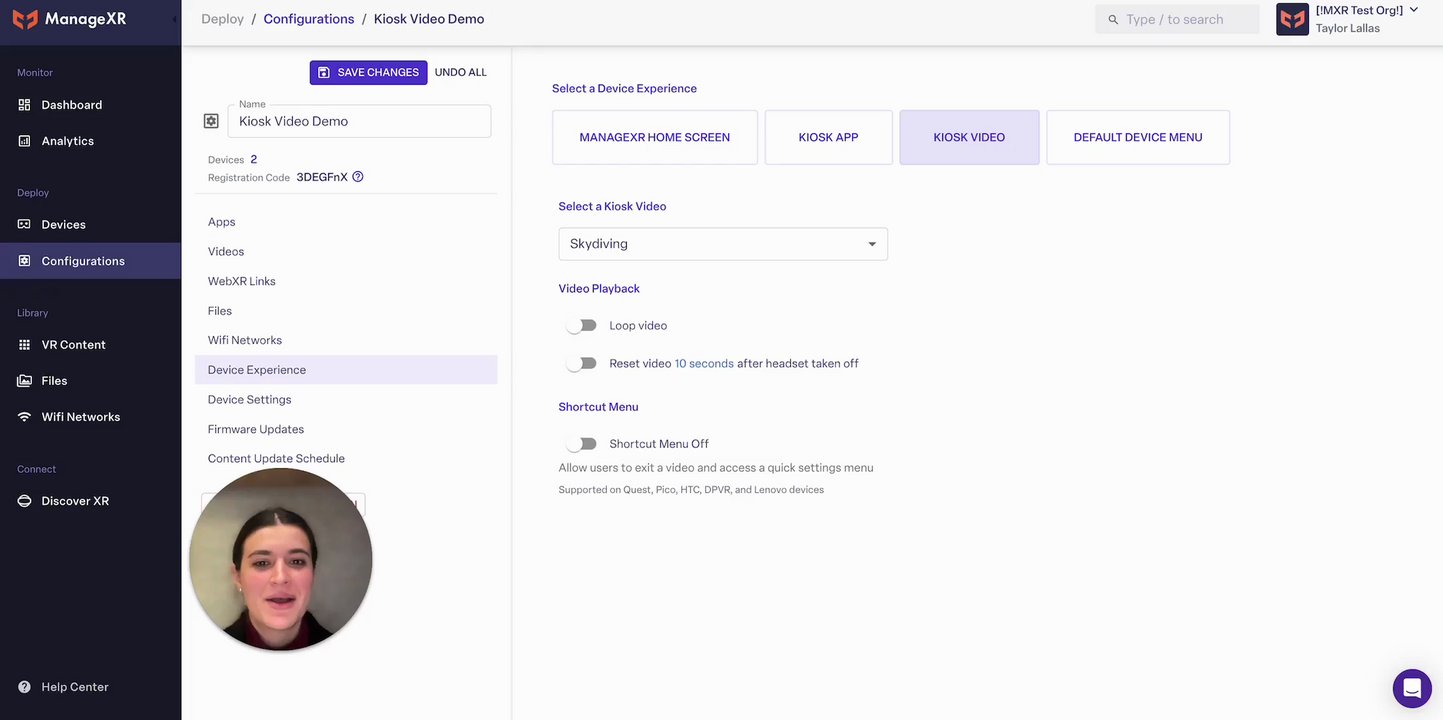Click the registration code help icon

tap(358, 177)
